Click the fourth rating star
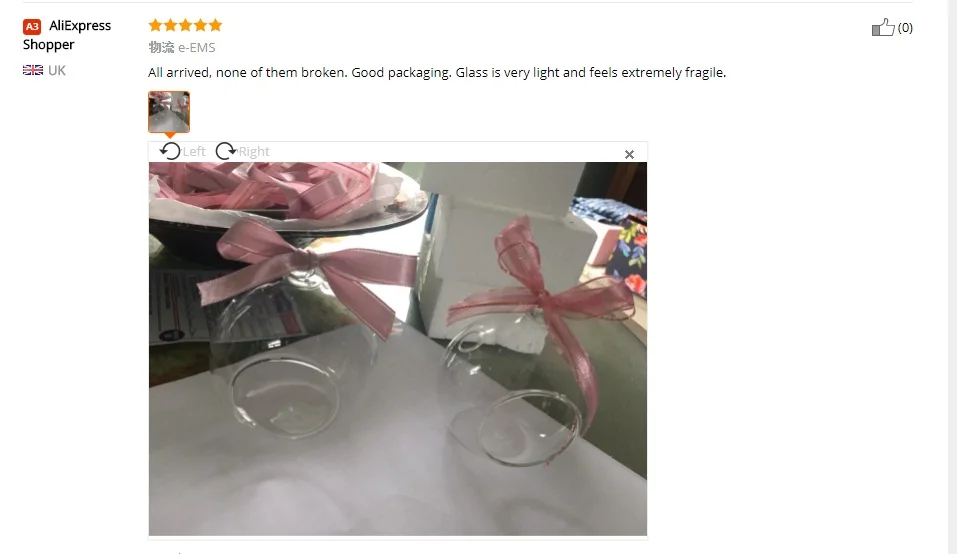Image resolution: width=957 pixels, height=554 pixels. (x=200, y=25)
